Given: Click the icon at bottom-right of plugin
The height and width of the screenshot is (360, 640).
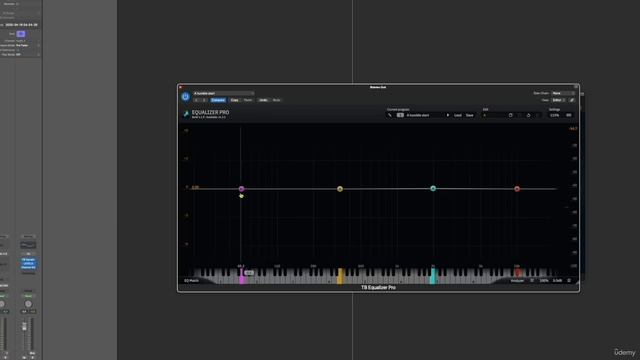Looking at the screenshot, I should (569, 281).
